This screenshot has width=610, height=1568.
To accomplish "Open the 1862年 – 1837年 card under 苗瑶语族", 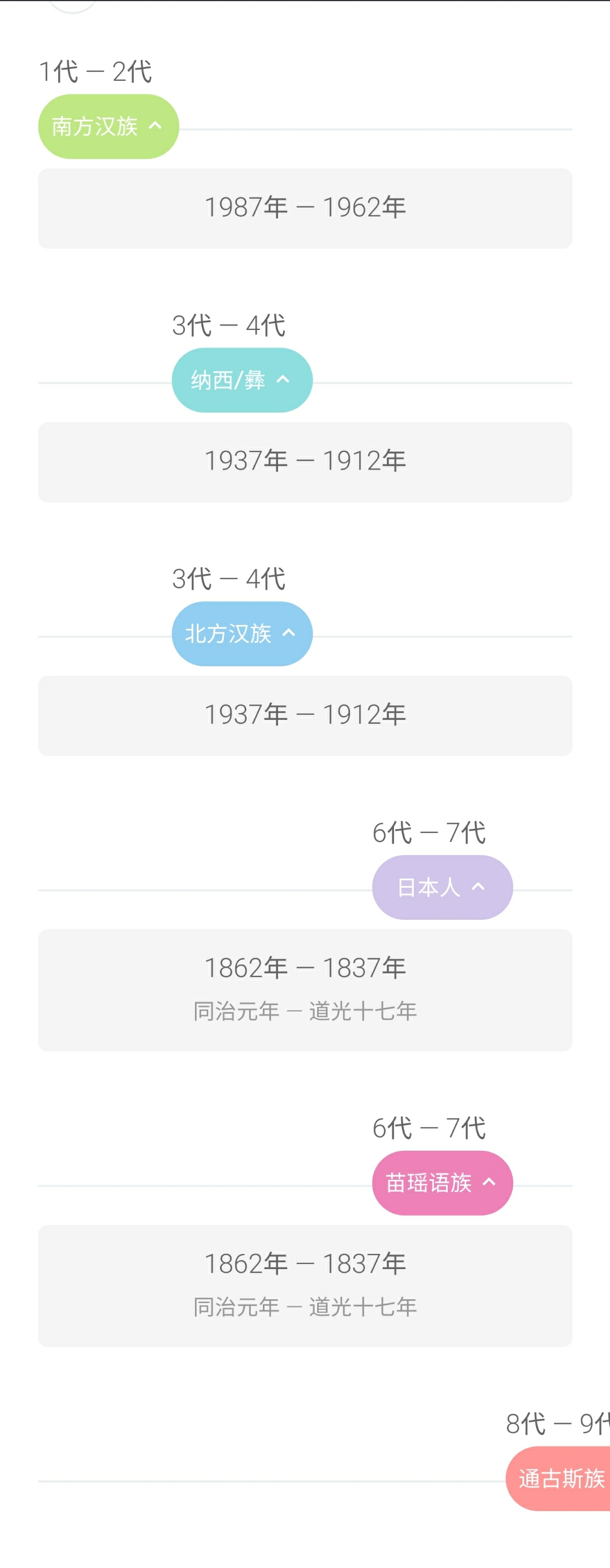I will point(305,1286).
